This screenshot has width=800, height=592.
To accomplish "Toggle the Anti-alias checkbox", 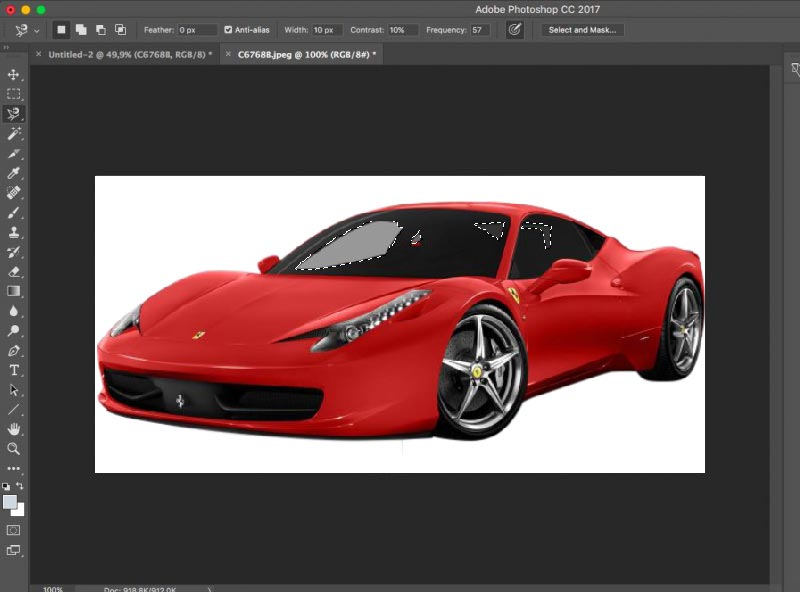I will pos(229,30).
